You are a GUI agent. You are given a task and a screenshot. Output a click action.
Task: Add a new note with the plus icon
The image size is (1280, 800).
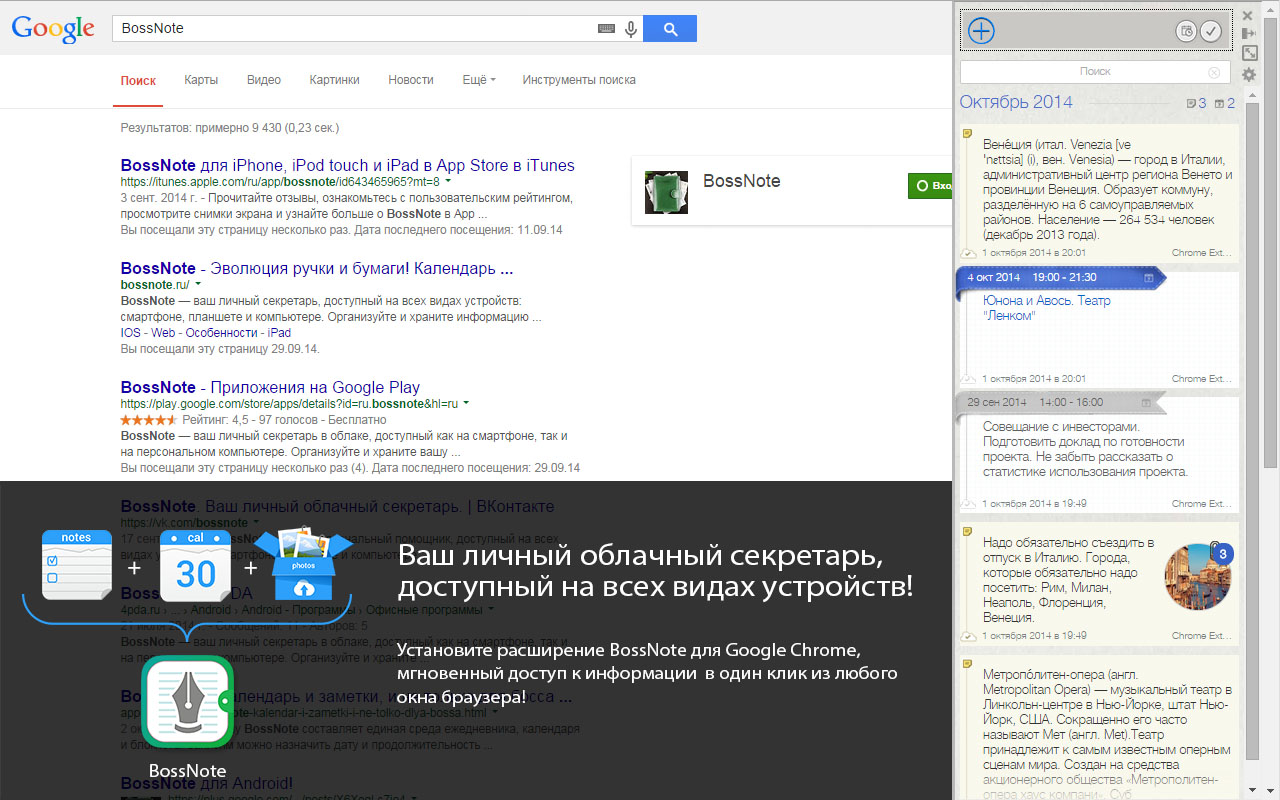tap(982, 31)
